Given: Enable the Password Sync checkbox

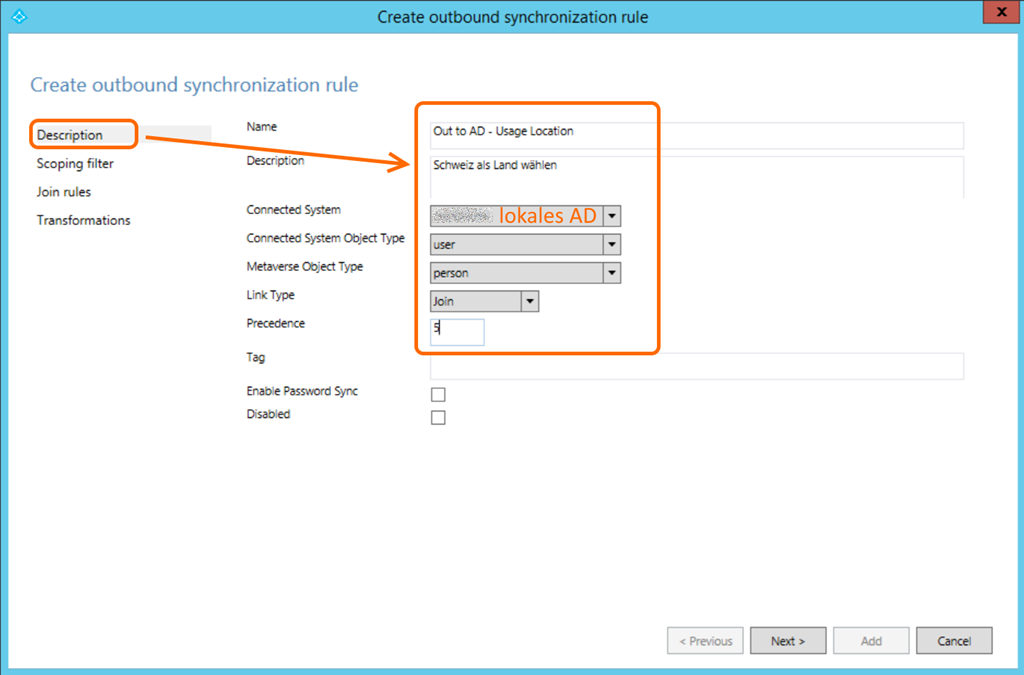Looking at the screenshot, I should [438, 394].
